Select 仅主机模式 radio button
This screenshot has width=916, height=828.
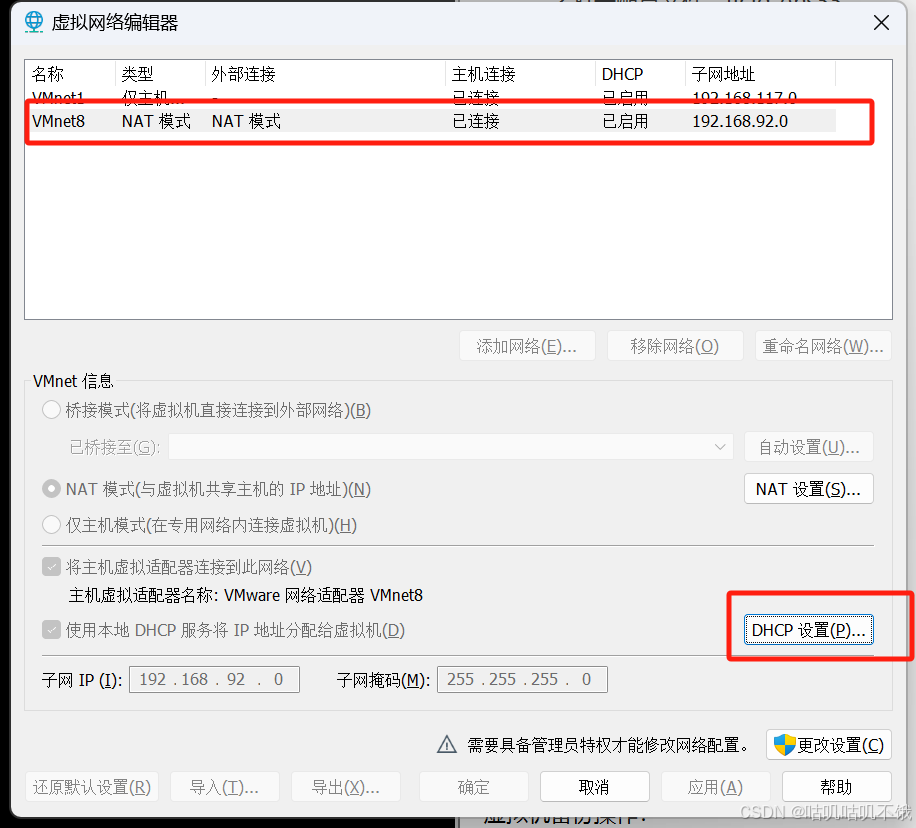tap(51, 525)
